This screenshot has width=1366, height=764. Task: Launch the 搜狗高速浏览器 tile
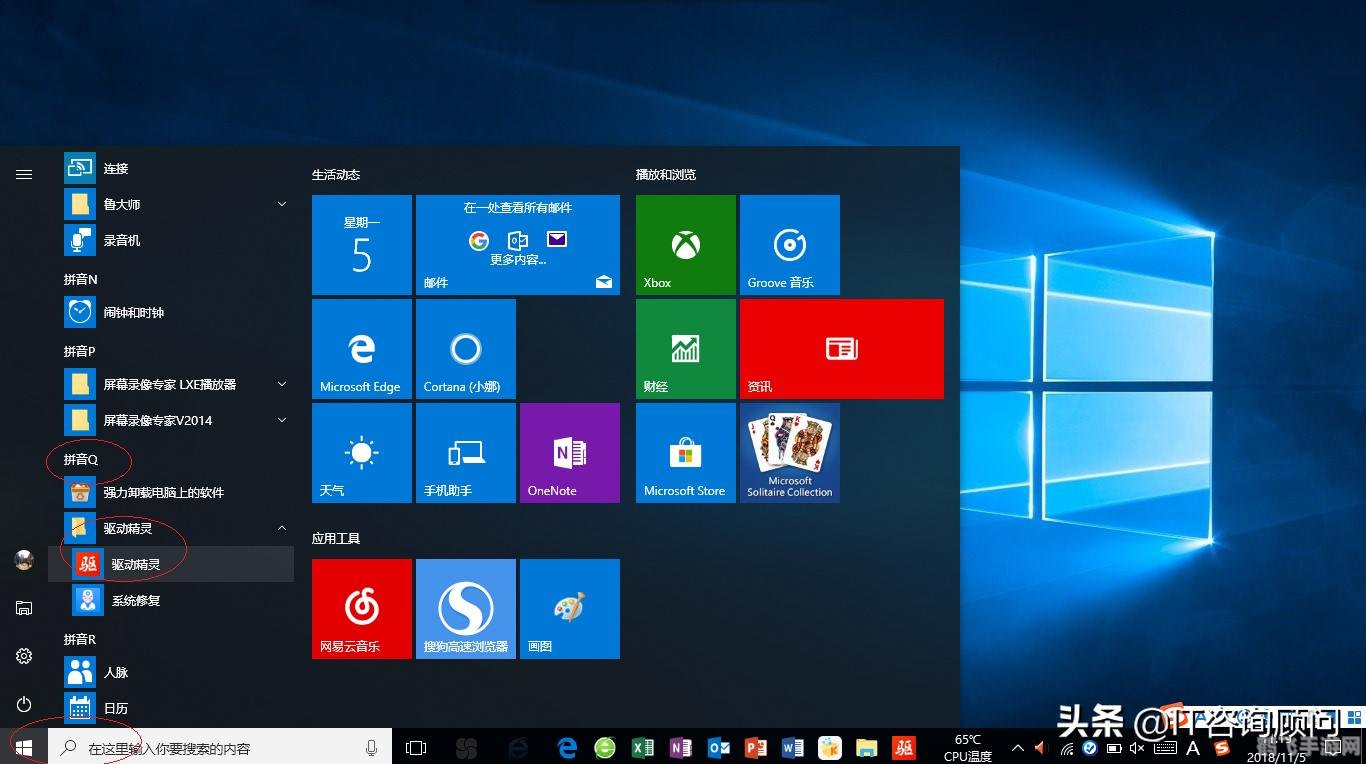[466, 609]
